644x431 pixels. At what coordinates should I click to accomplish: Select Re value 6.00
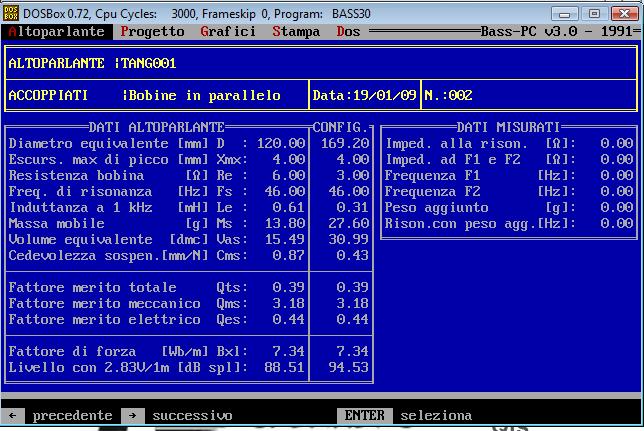click(289, 175)
